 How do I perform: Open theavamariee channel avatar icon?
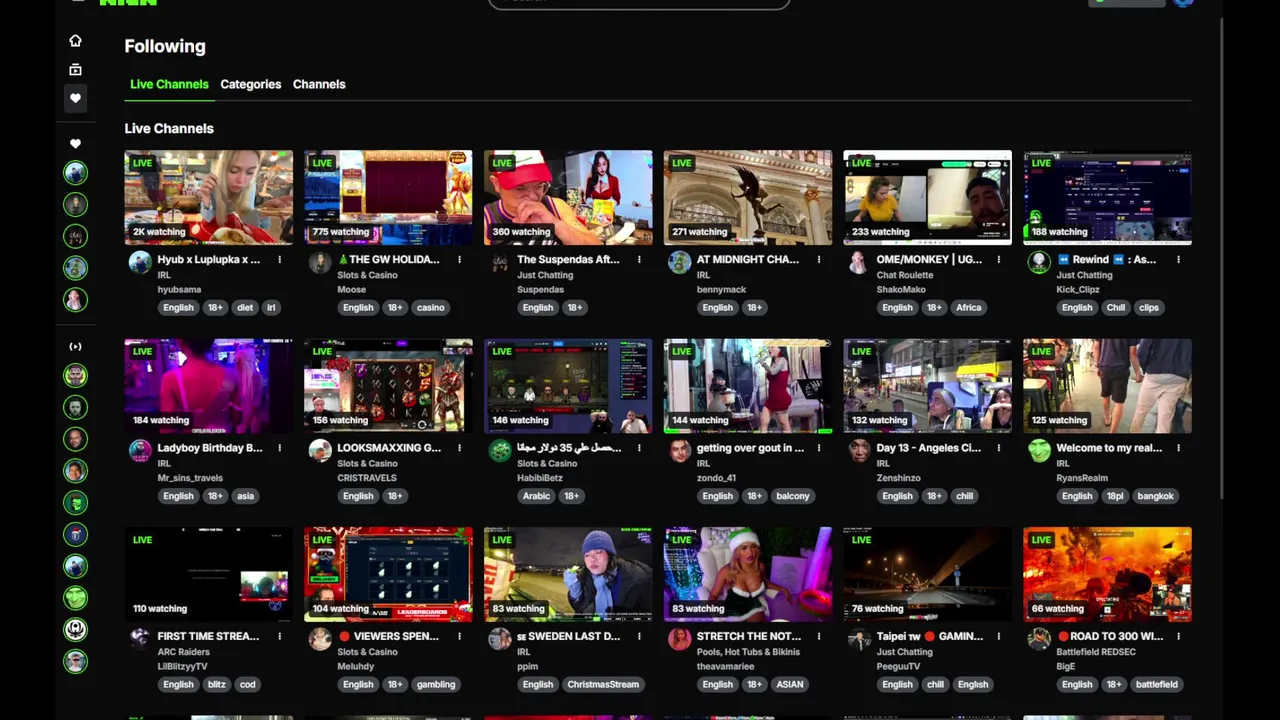coord(680,639)
